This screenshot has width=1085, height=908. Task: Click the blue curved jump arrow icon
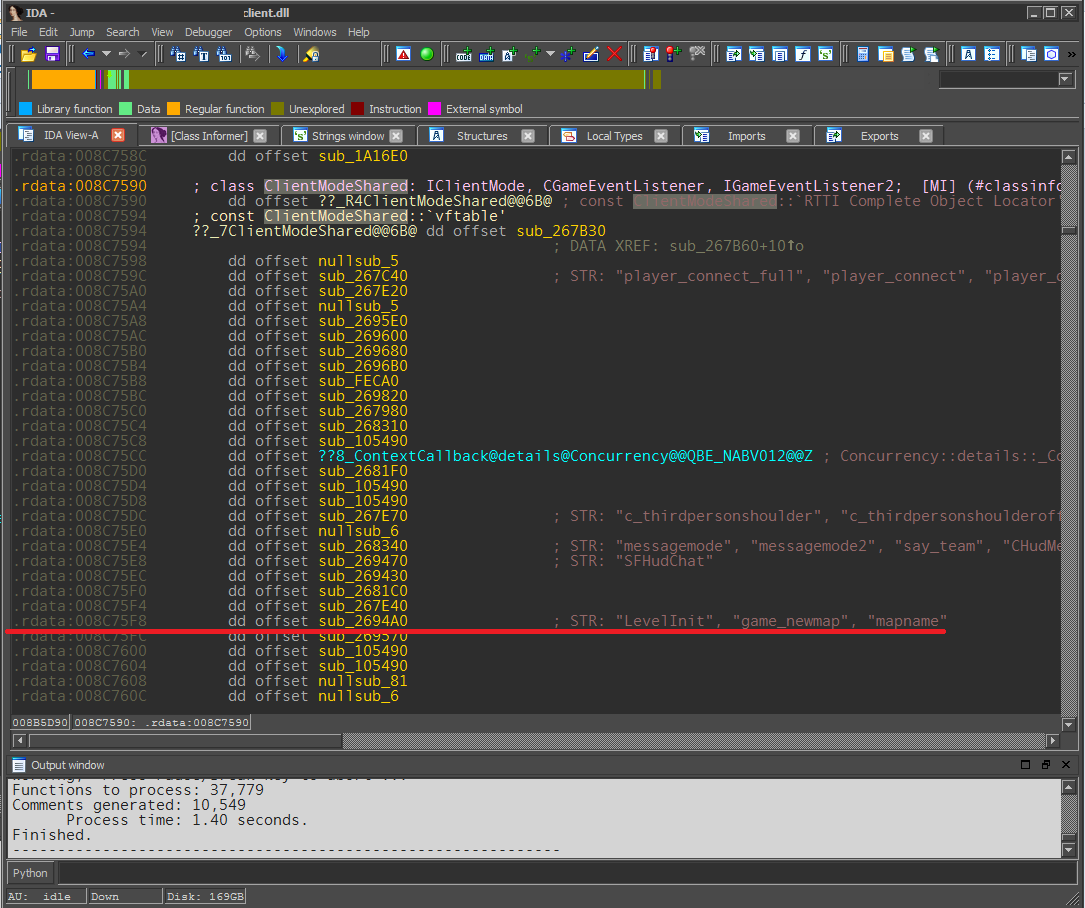pos(282,54)
